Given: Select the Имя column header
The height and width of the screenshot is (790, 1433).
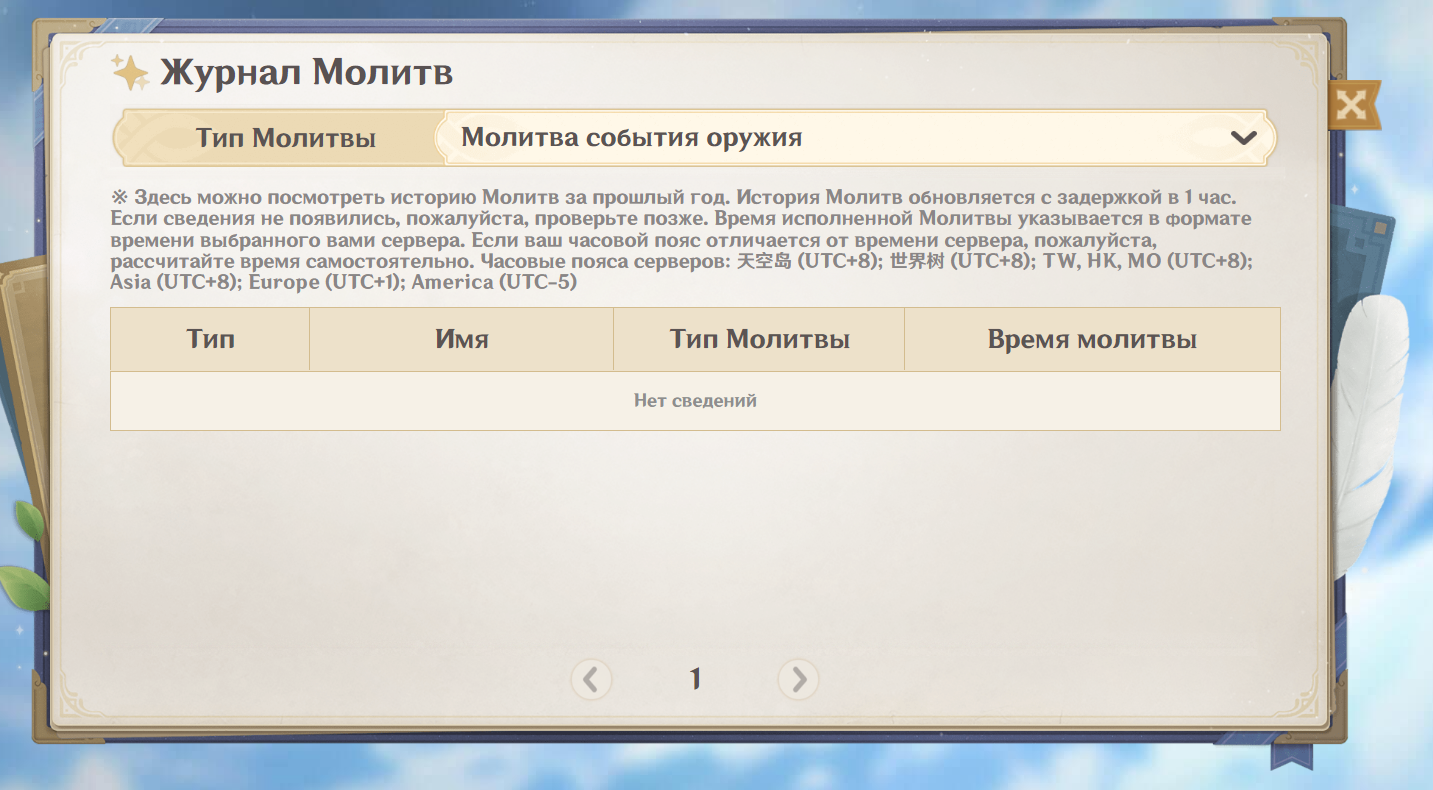Looking at the screenshot, I should pos(462,340).
